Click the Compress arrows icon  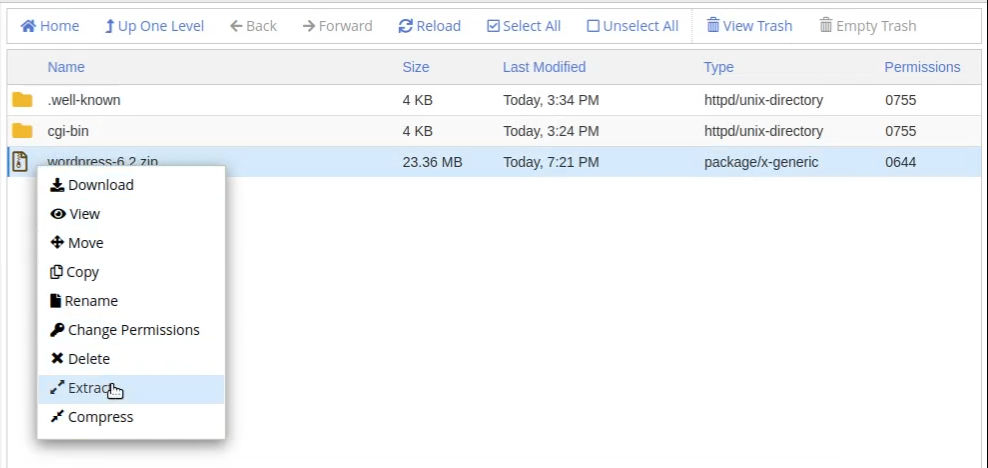(57, 416)
